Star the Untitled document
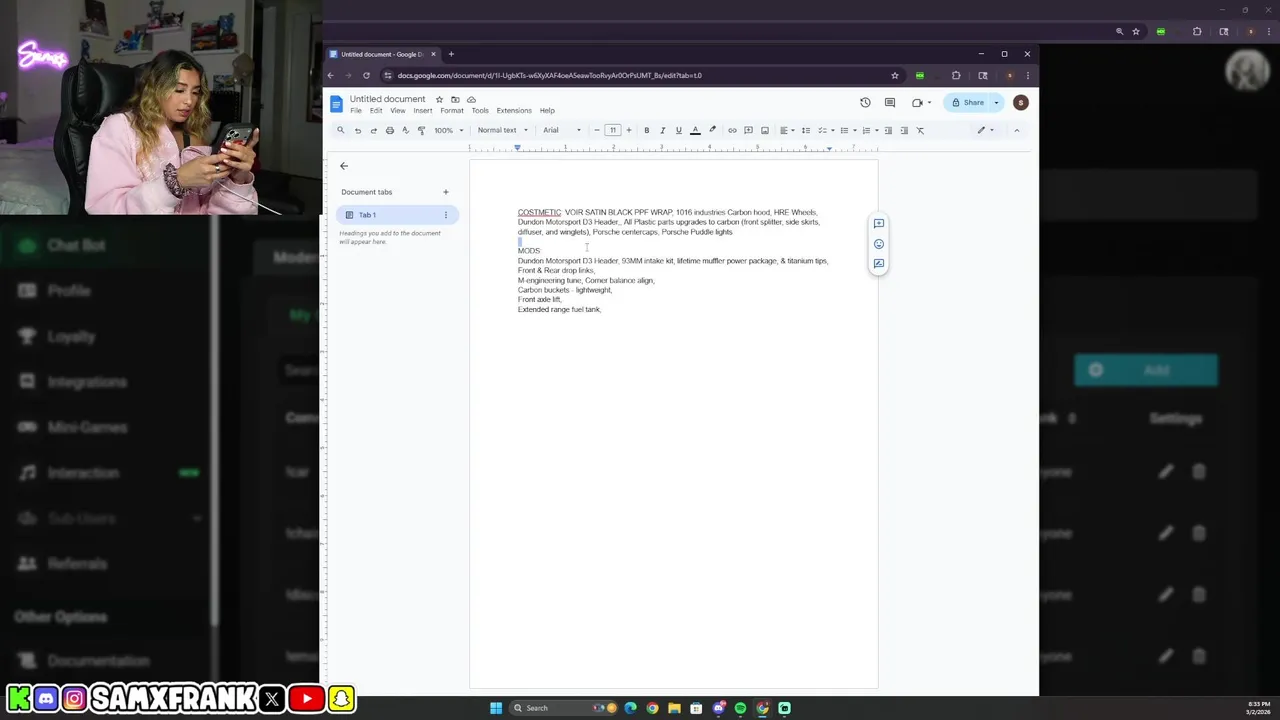Image resolution: width=1280 pixels, height=720 pixels. coord(439,99)
